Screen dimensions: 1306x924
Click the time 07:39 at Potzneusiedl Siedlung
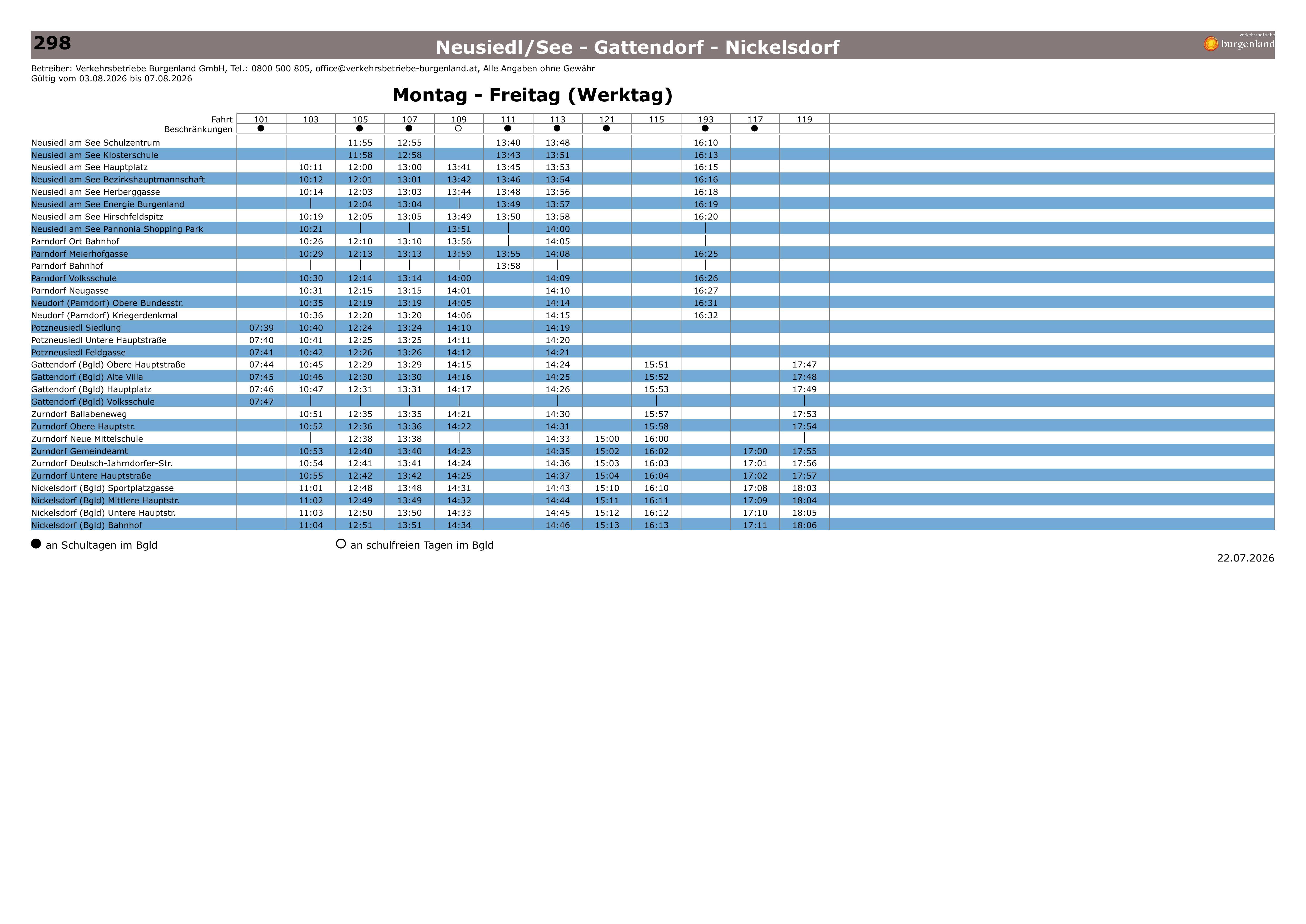pyautogui.click(x=261, y=328)
